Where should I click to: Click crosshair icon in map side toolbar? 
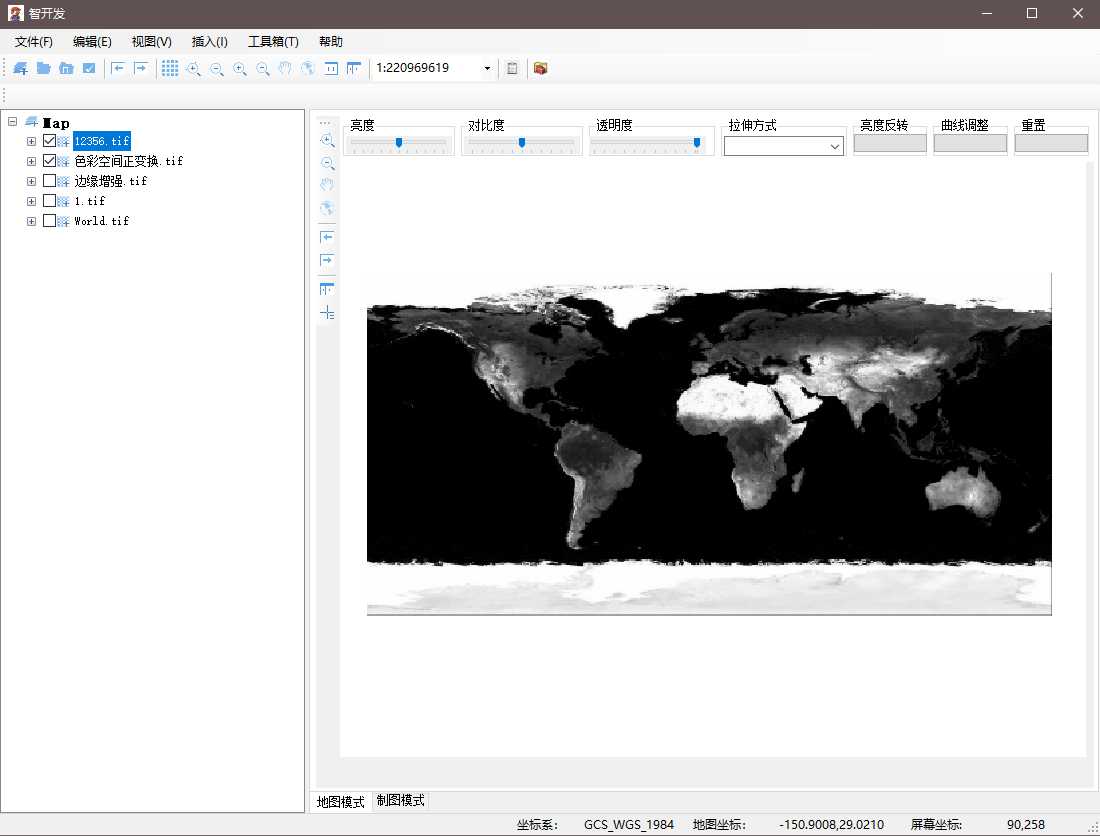(x=327, y=313)
